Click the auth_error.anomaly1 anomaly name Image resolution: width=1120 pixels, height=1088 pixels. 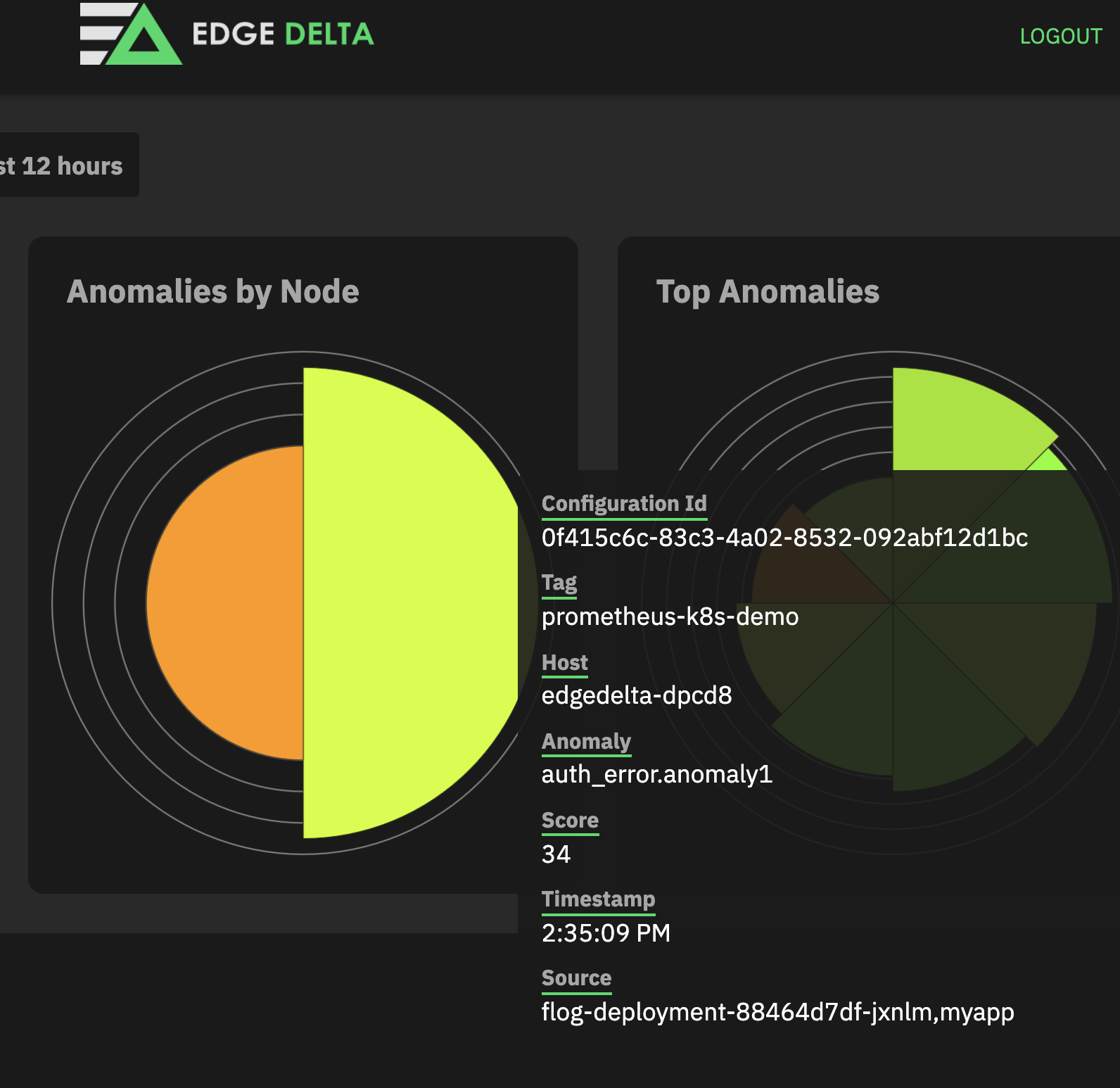pyautogui.click(x=656, y=774)
